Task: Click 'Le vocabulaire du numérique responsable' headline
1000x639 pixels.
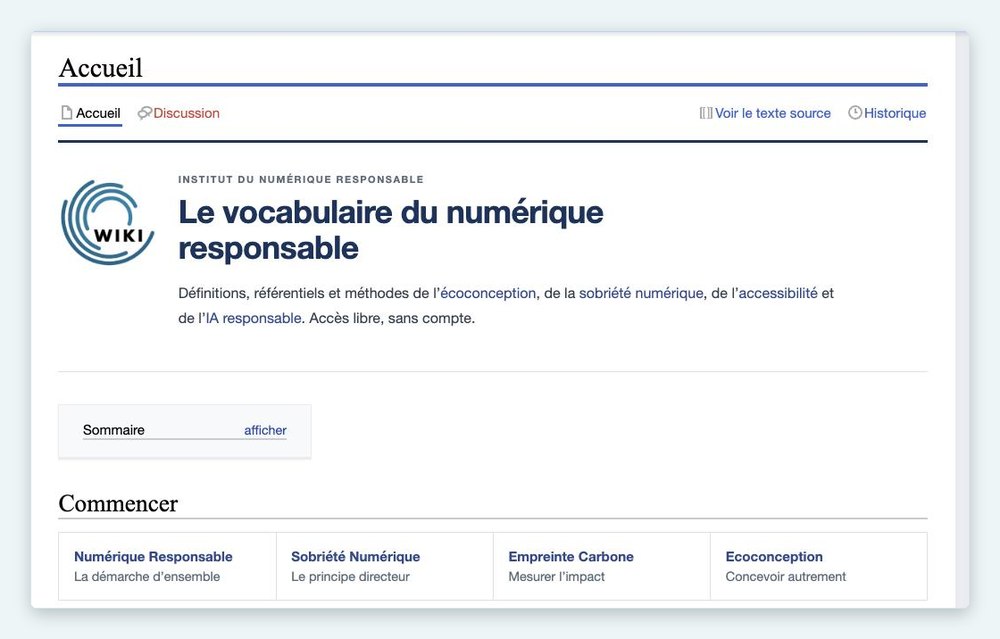Action: 390,230
